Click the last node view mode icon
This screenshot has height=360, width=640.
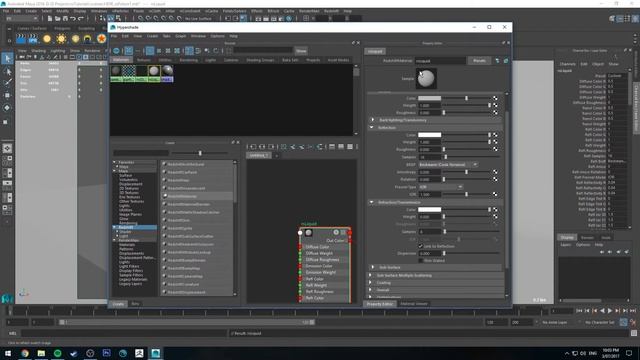click(x=350, y=147)
